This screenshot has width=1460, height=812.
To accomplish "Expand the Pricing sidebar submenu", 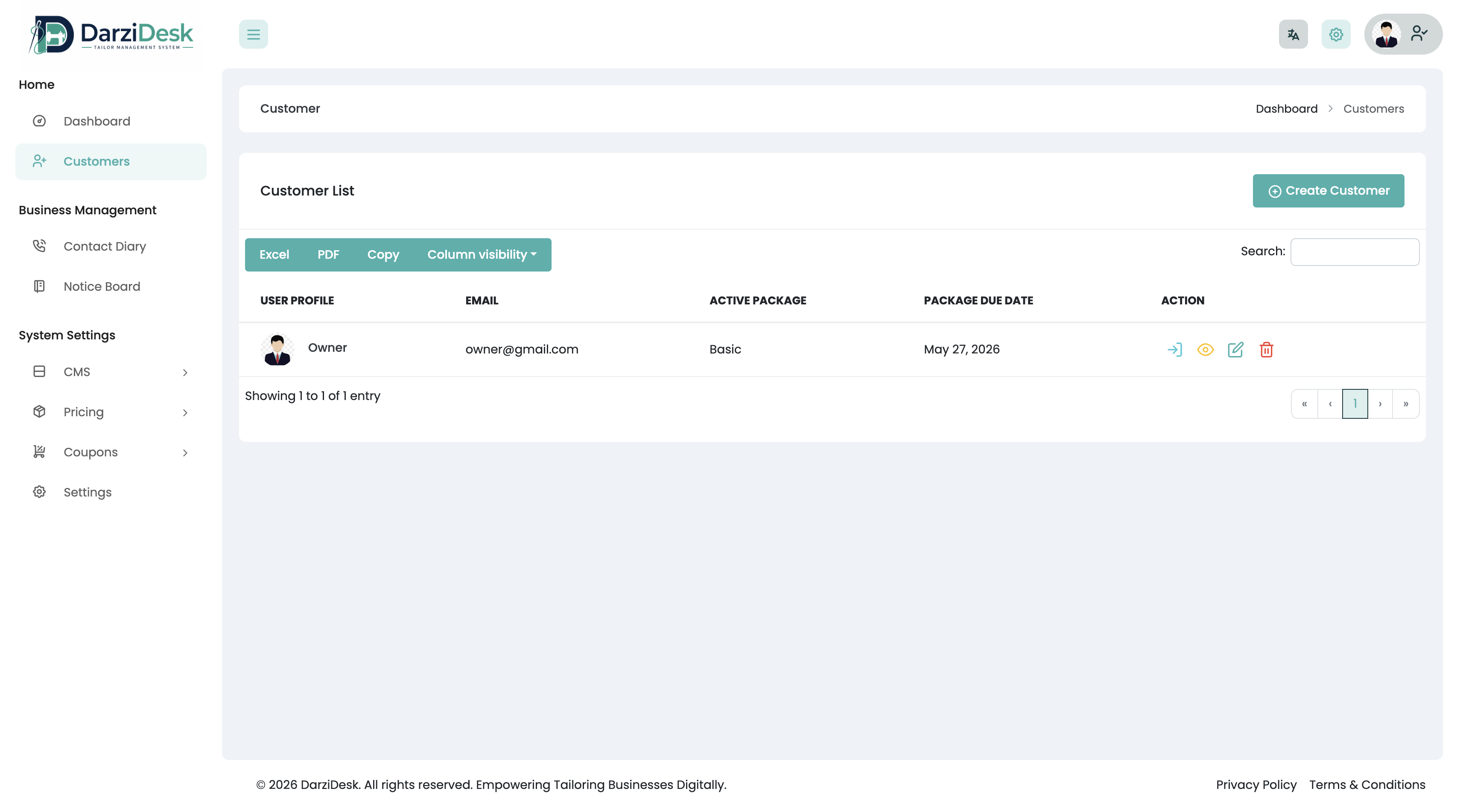I will pyautogui.click(x=111, y=412).
